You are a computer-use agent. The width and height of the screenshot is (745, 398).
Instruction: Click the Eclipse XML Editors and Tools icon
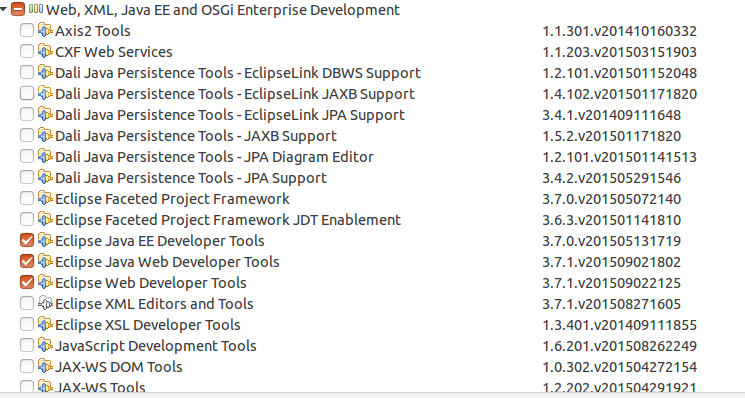coord(45,303)
